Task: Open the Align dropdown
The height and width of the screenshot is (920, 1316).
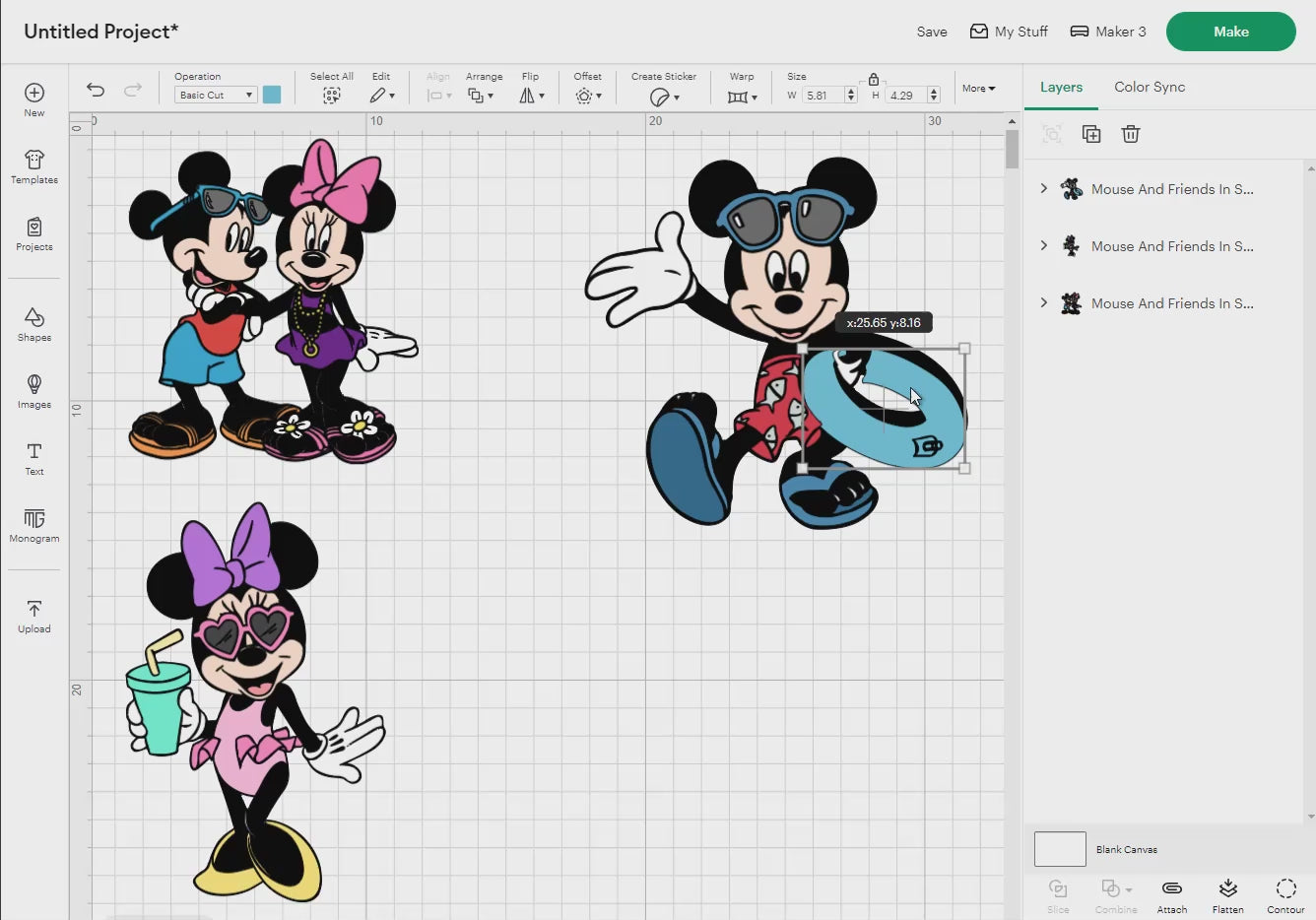Action: tap(438, 96)
